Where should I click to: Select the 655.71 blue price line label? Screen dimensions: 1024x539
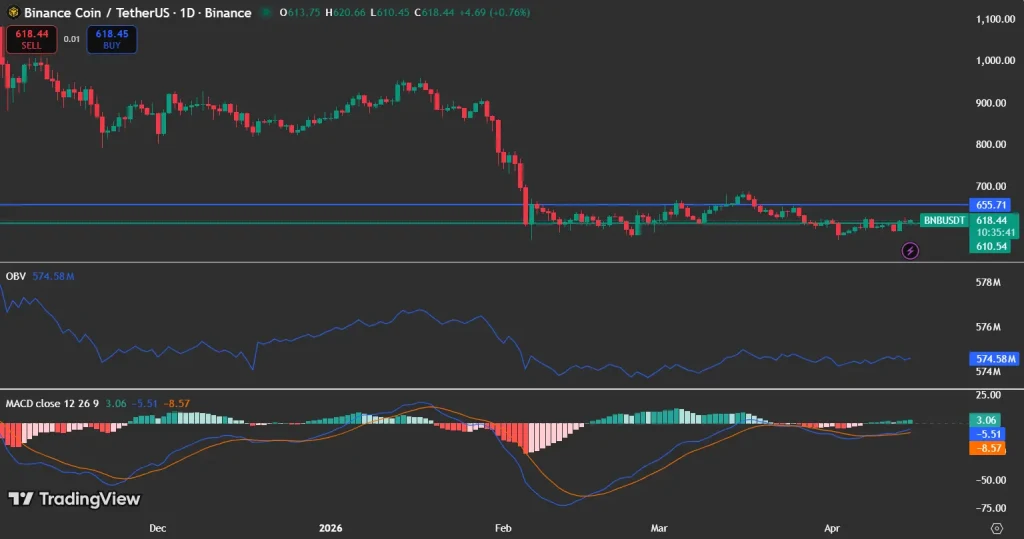tap(991, 205)
